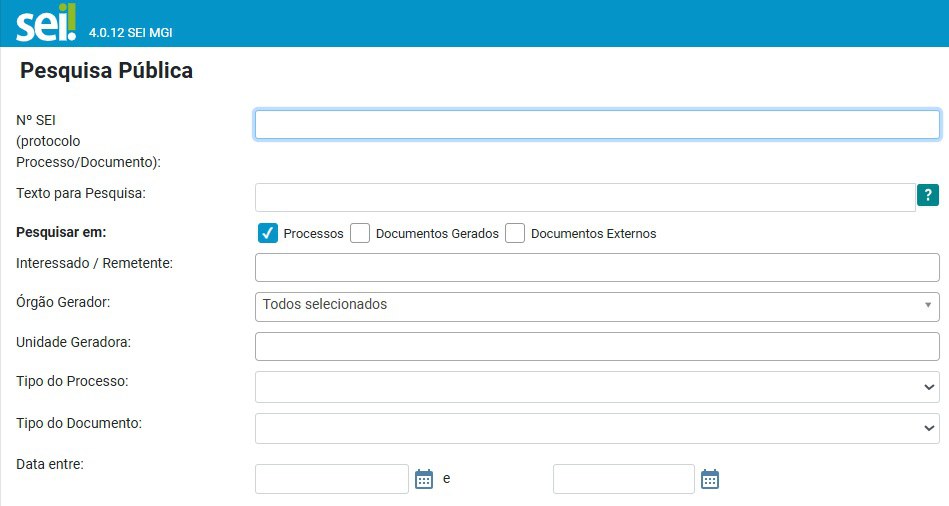Click the second date field after "e"
Image resolution: width=949 pixels, height=506 pixels.
click(x=623, y=479)
